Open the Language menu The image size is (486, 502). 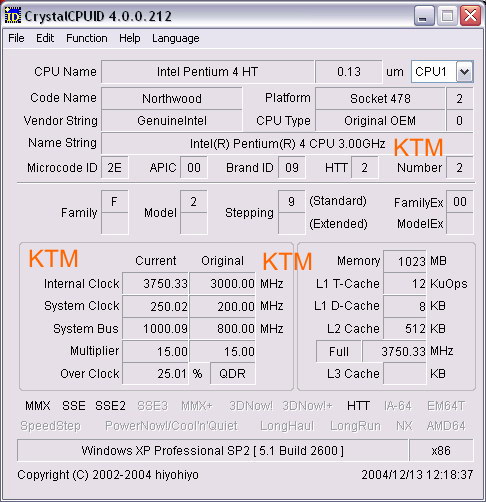click(x=176, y=38)
